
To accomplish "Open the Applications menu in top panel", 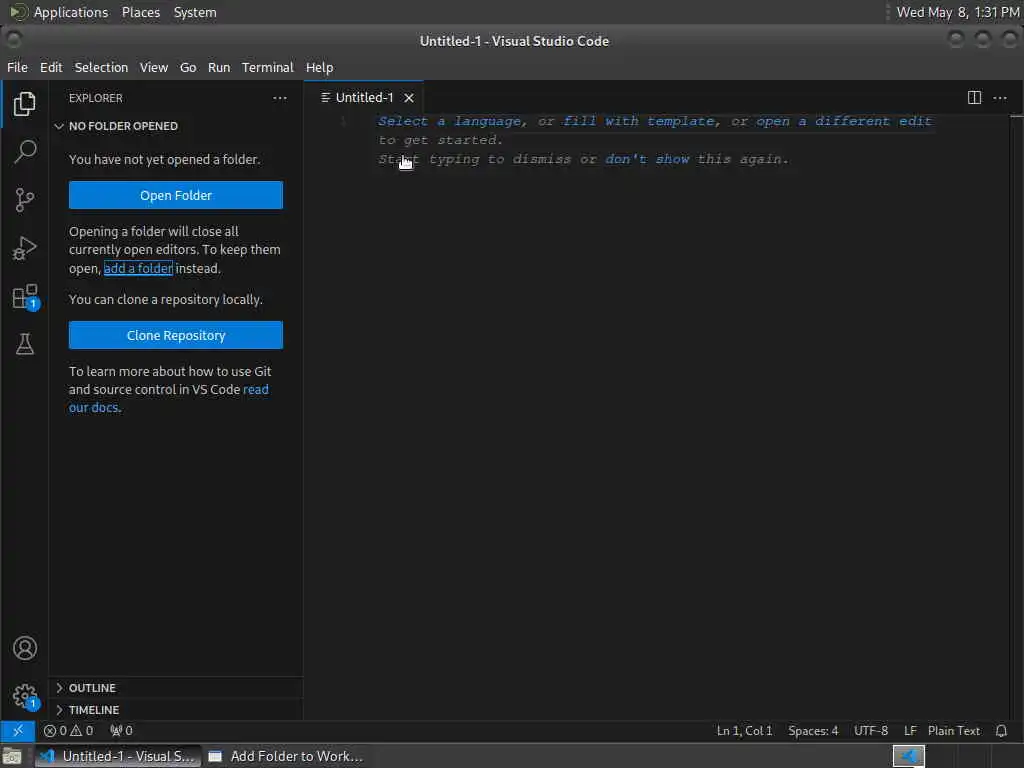I will (x=59, y=12).
